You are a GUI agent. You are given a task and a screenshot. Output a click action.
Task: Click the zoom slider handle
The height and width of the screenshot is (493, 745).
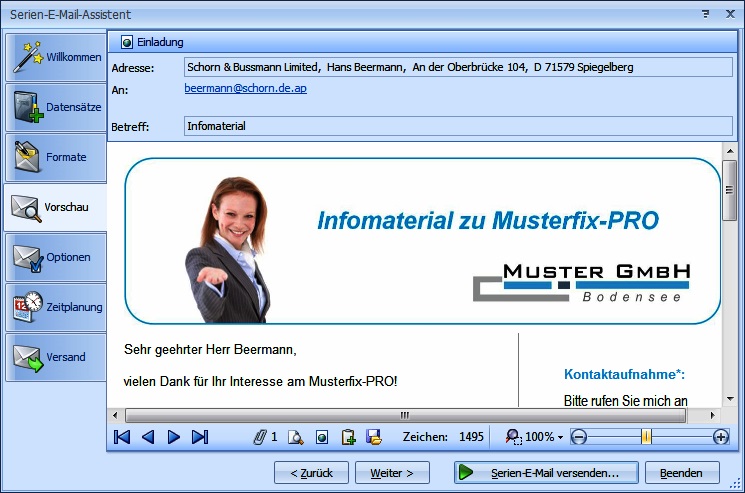click(646, 436)
